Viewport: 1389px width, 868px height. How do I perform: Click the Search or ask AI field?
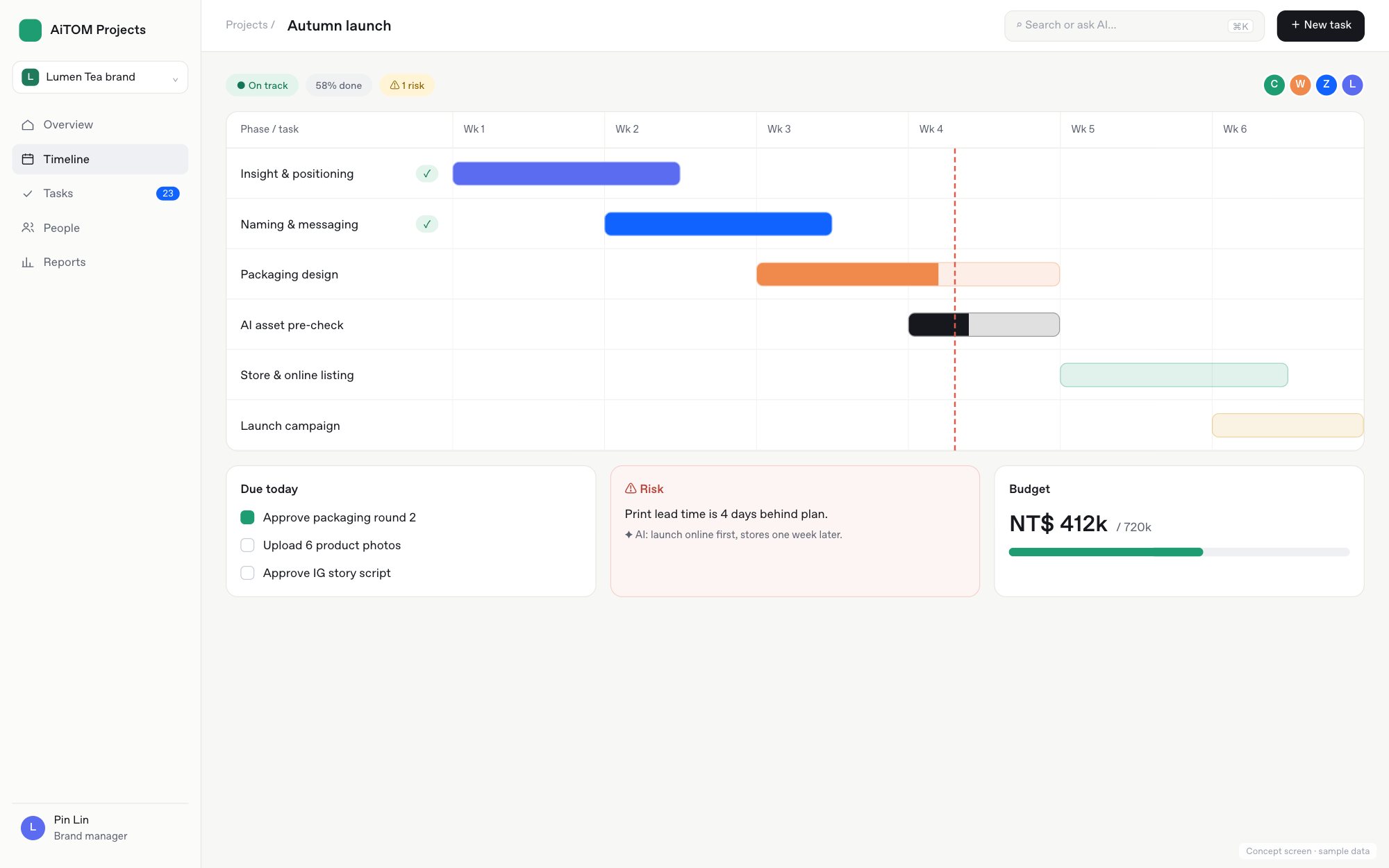[1134, 26]
